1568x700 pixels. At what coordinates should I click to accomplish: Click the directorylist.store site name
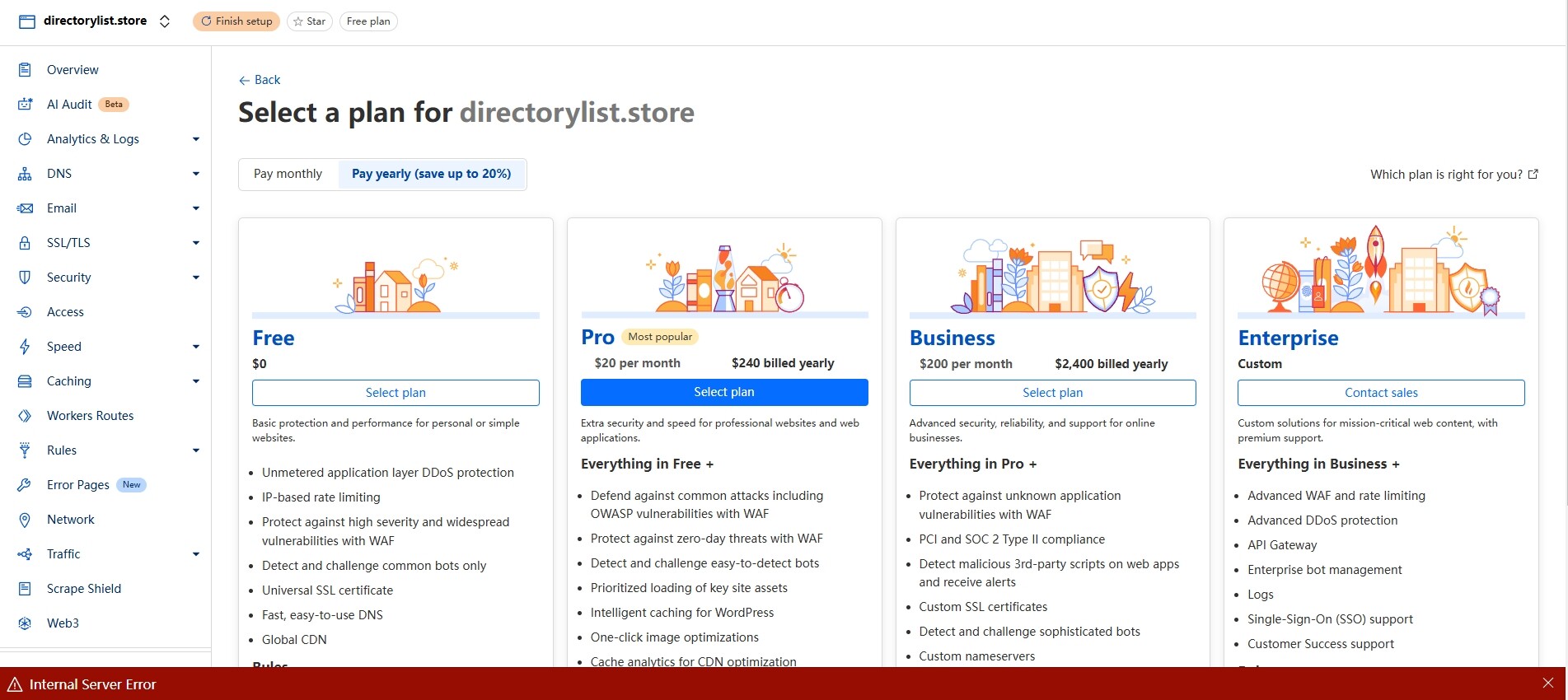click(95, 21)
